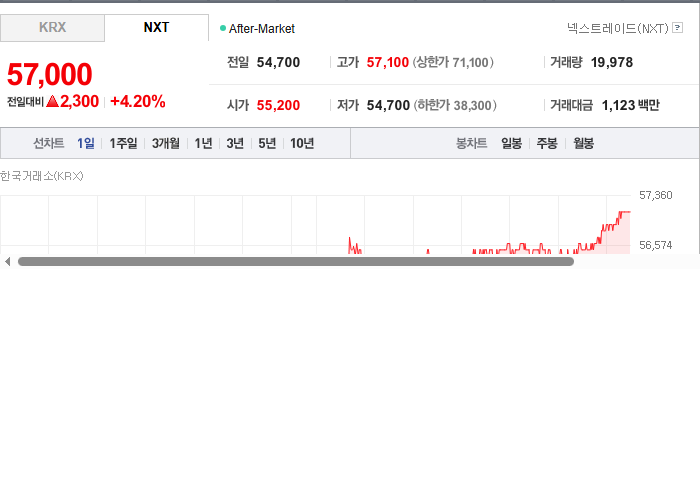Image resolution: width=700 pixels, height=490 pixels.
Task: Click the high price 57,100
Action: 388,62
